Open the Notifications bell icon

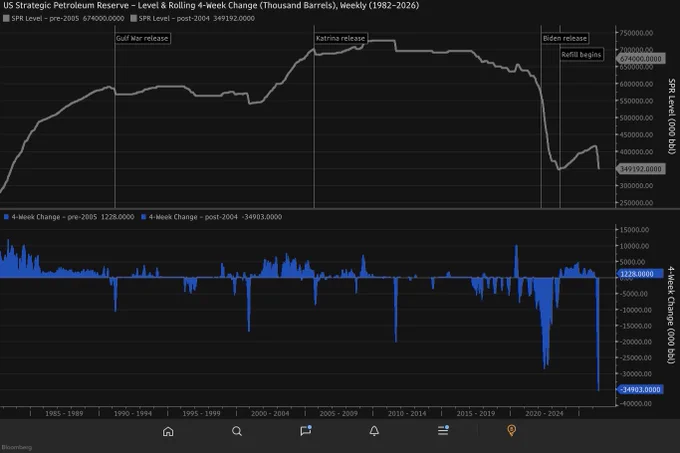(374, 430)
